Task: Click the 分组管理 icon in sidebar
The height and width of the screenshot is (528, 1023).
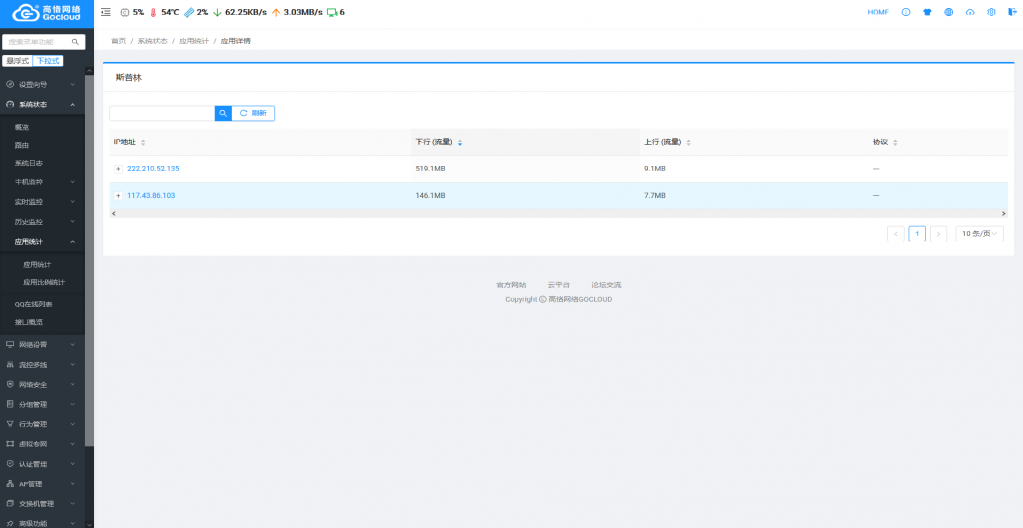Action: [x=10, y=404]
